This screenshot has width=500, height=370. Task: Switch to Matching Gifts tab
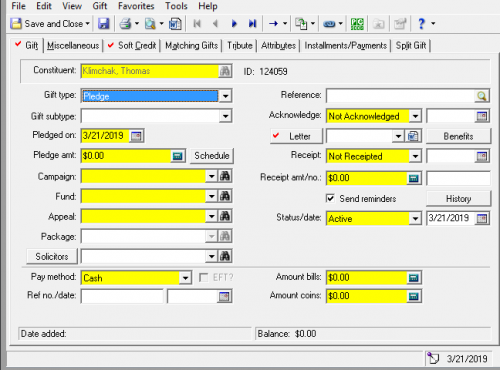191,46
